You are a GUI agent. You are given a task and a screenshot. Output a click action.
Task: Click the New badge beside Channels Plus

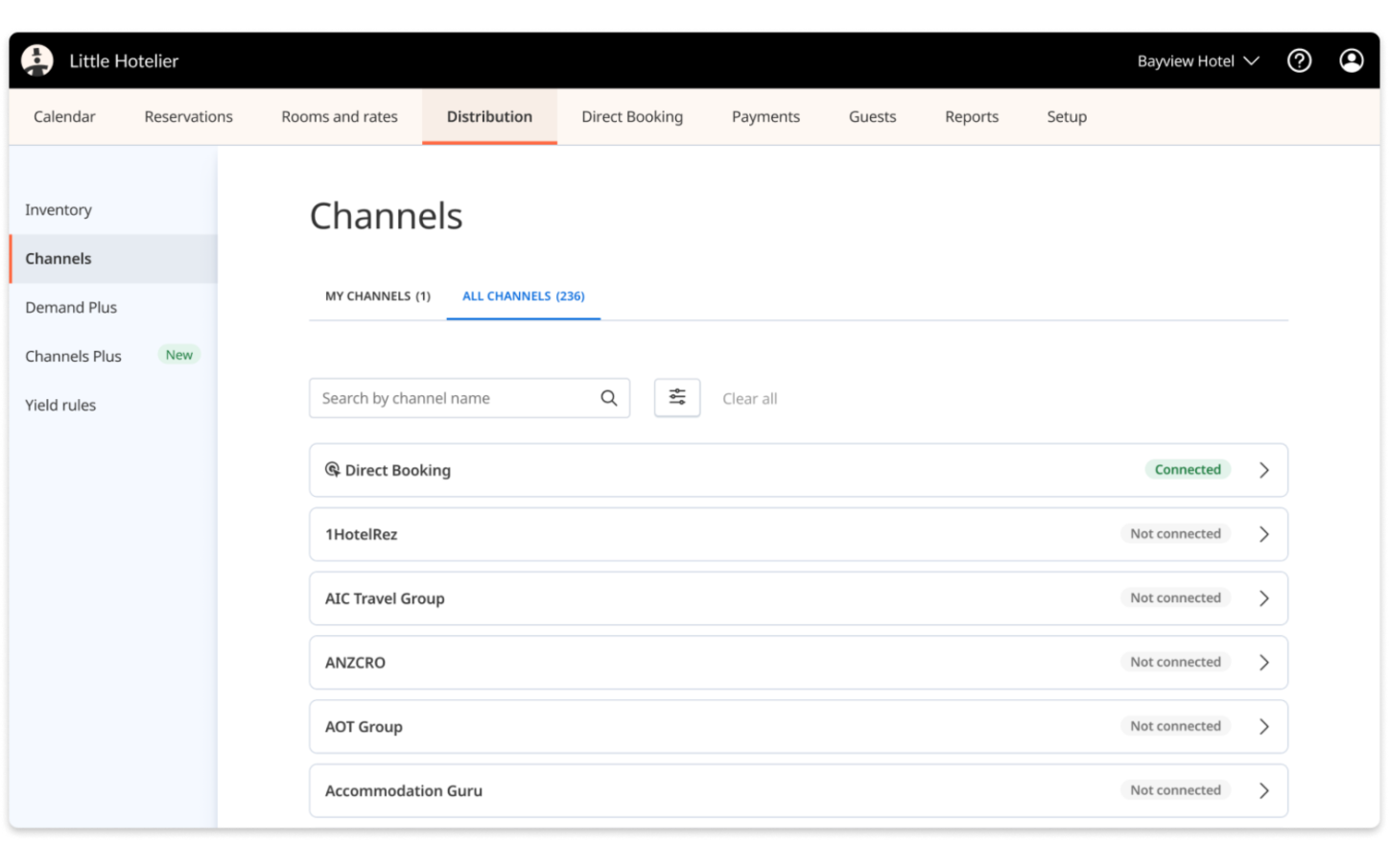point(179,355)
